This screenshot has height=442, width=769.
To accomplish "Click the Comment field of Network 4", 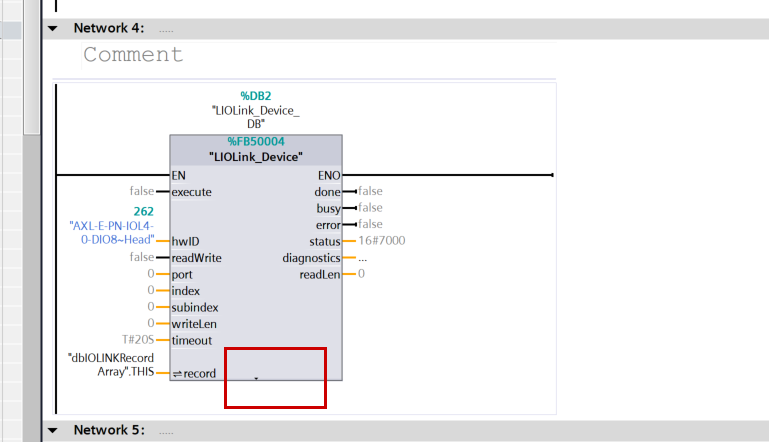I will 133,55.
